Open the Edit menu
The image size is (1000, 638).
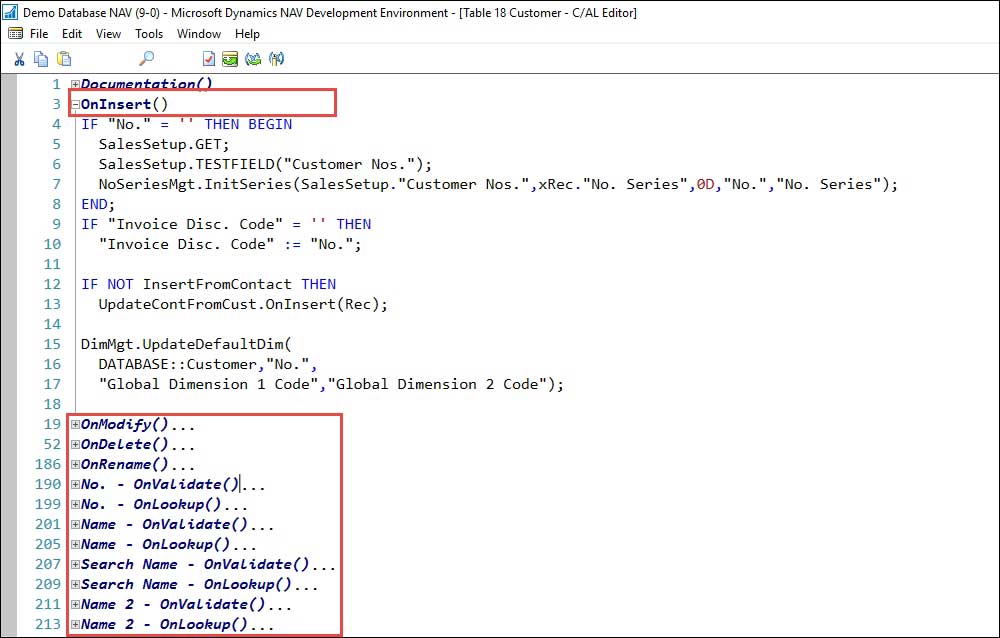72,34
